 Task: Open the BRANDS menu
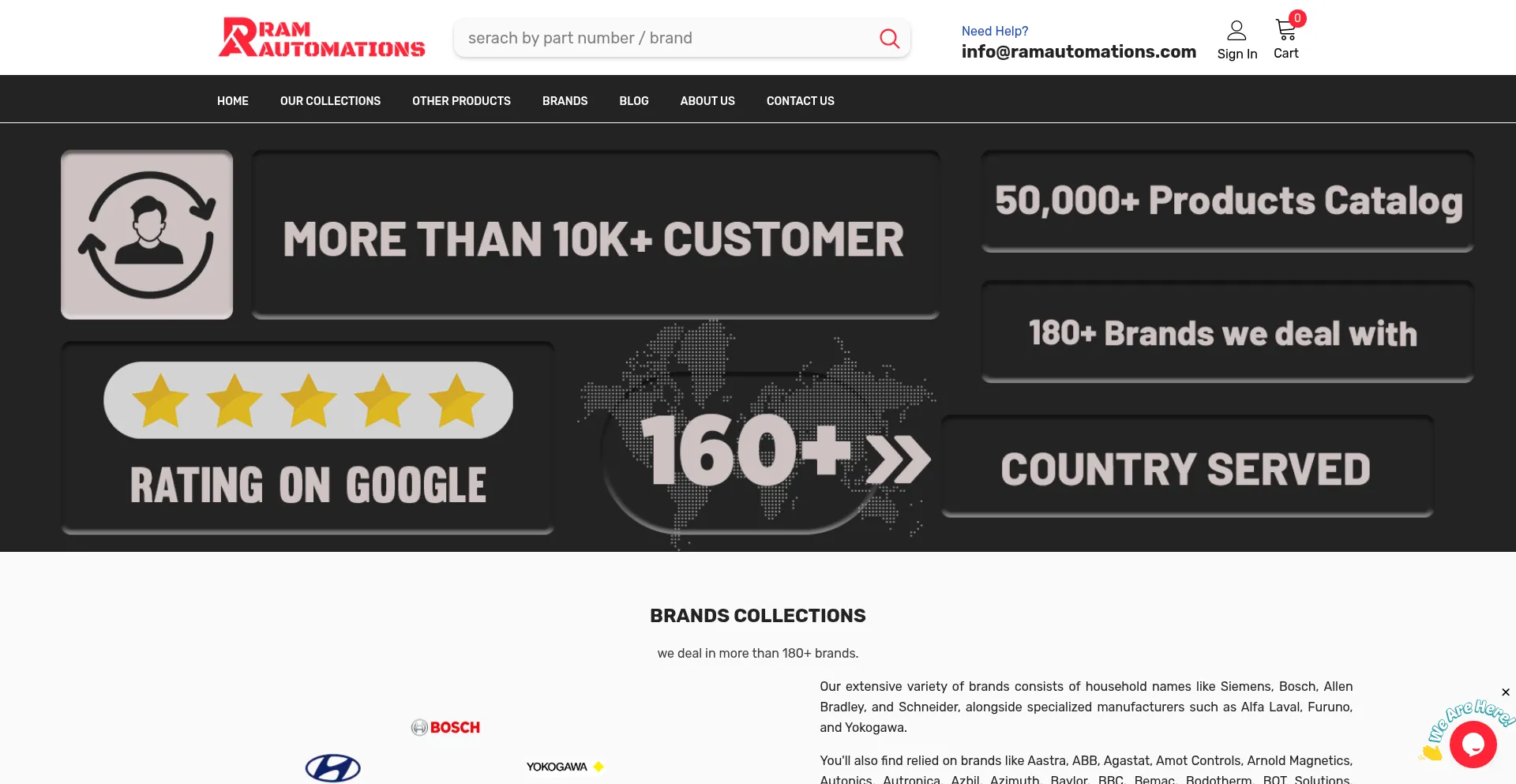[x=565, y=101]
